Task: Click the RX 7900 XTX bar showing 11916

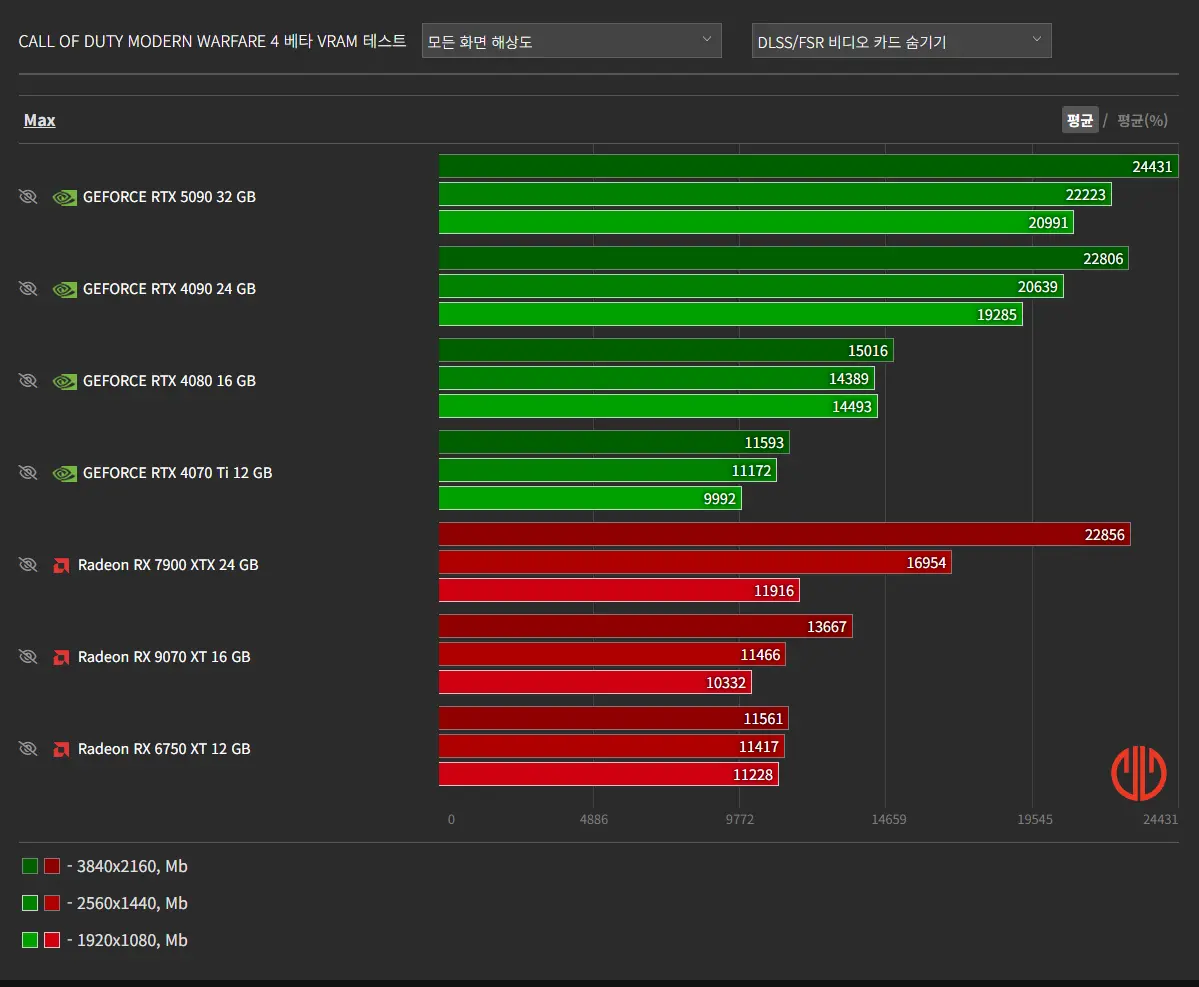Action: (x=619, y=590)
